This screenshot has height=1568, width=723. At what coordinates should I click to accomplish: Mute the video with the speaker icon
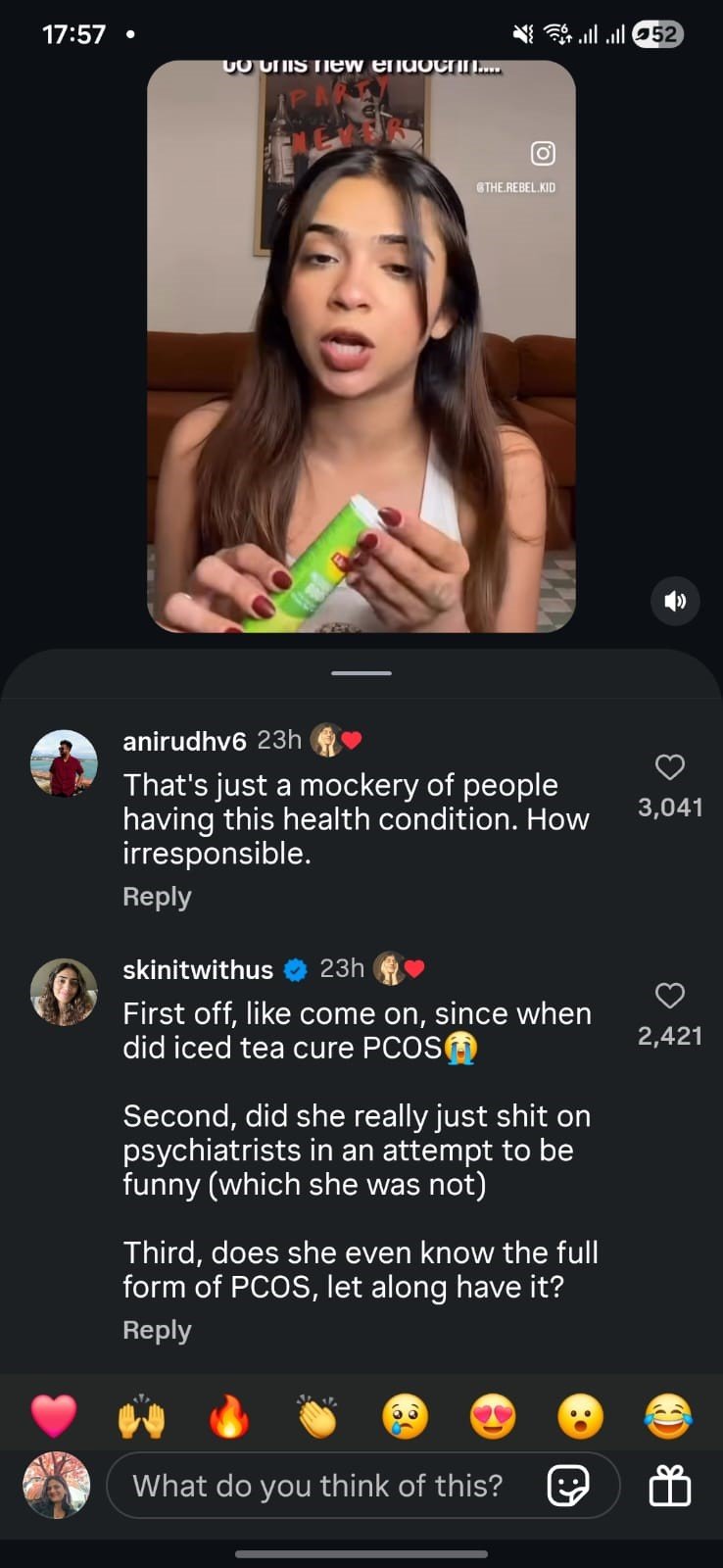pos(675,601)
